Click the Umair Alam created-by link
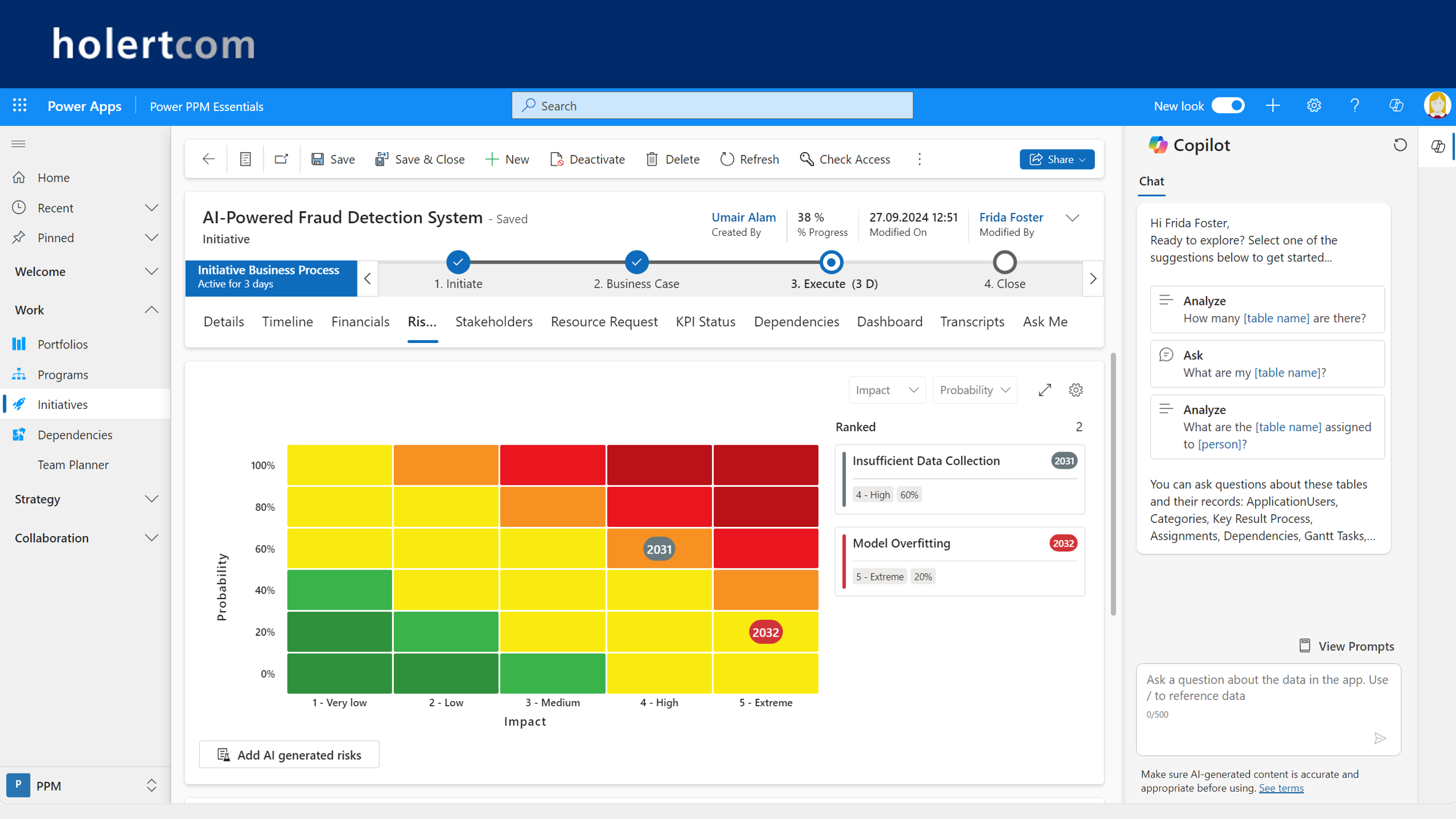This screenshot has width=1456, height=819. [x=743, y=217]
